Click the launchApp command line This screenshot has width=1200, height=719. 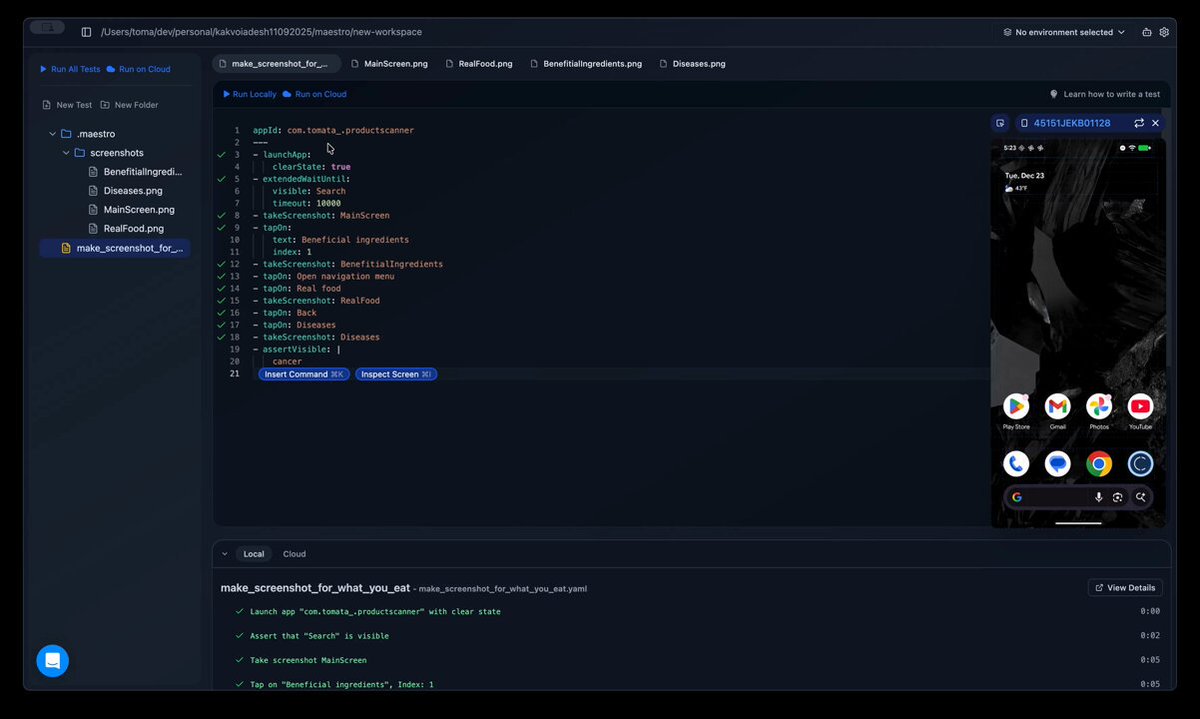pos(281,155)
